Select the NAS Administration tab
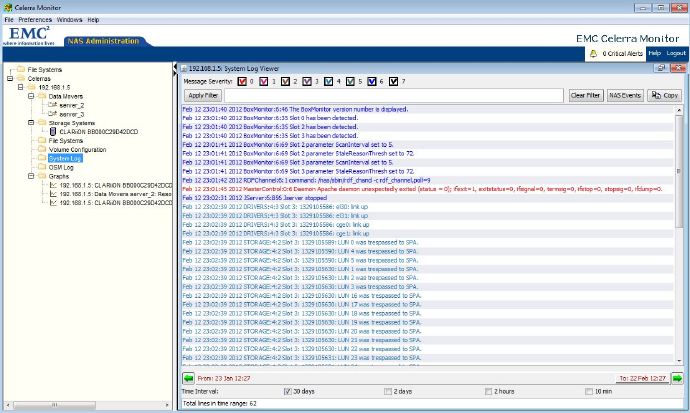The height and width of the screenshot is (413, 690). (x=103, y=41)
